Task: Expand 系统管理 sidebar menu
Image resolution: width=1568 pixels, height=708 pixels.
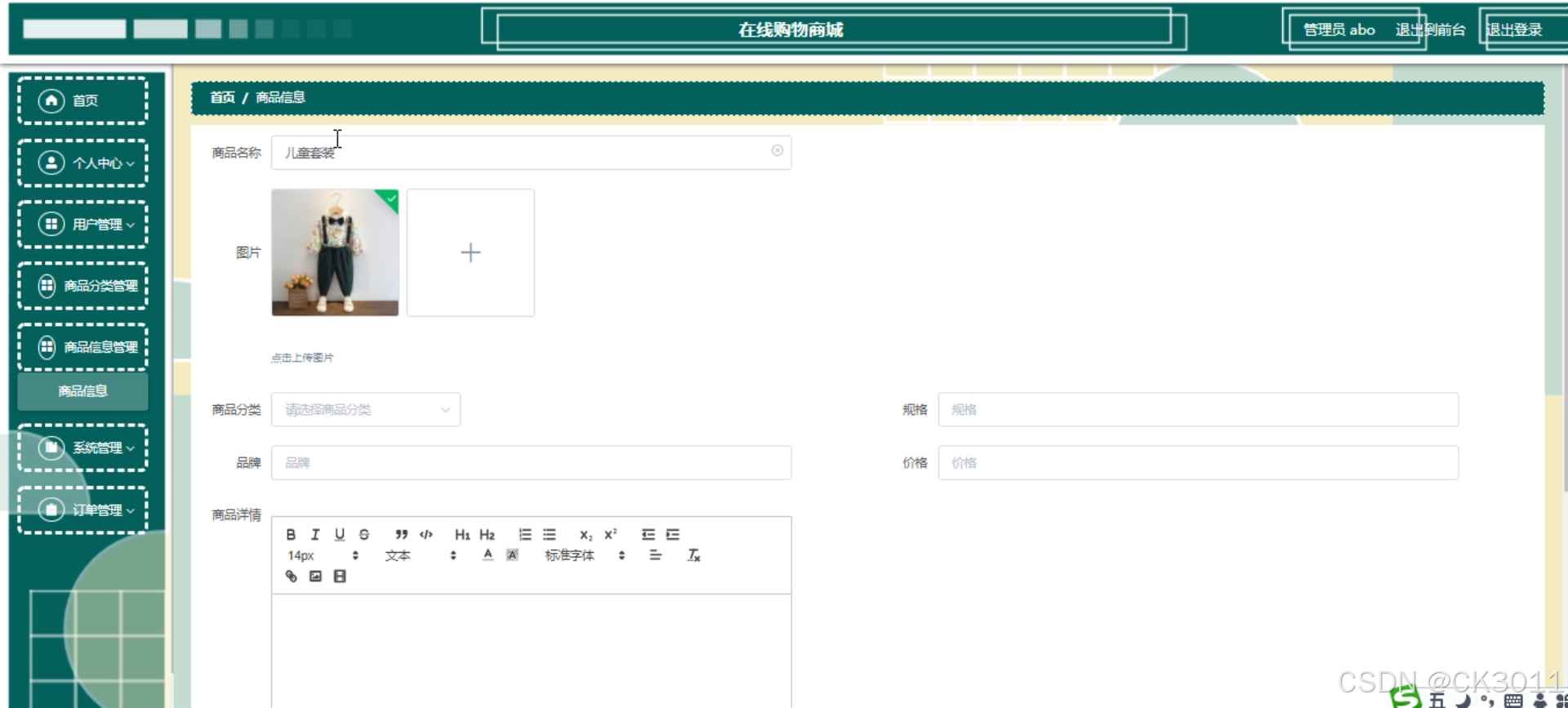Action: [82, 448]
